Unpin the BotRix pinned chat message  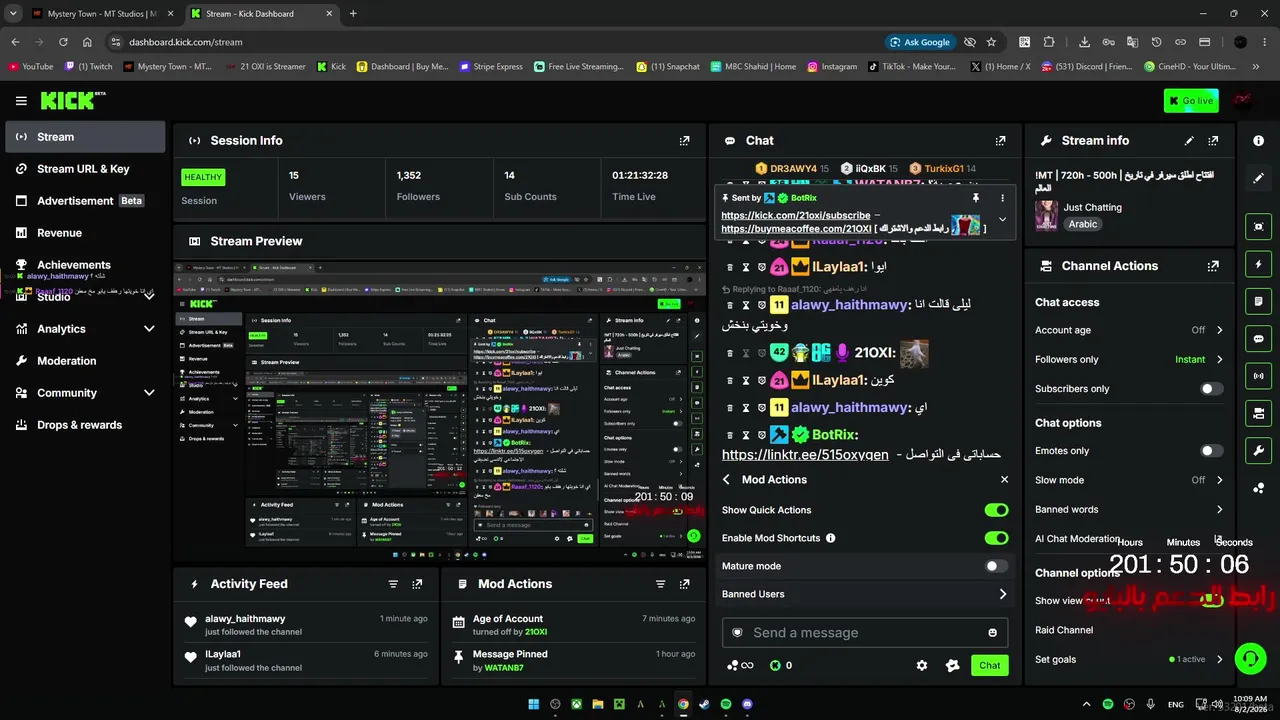(976, 198)
